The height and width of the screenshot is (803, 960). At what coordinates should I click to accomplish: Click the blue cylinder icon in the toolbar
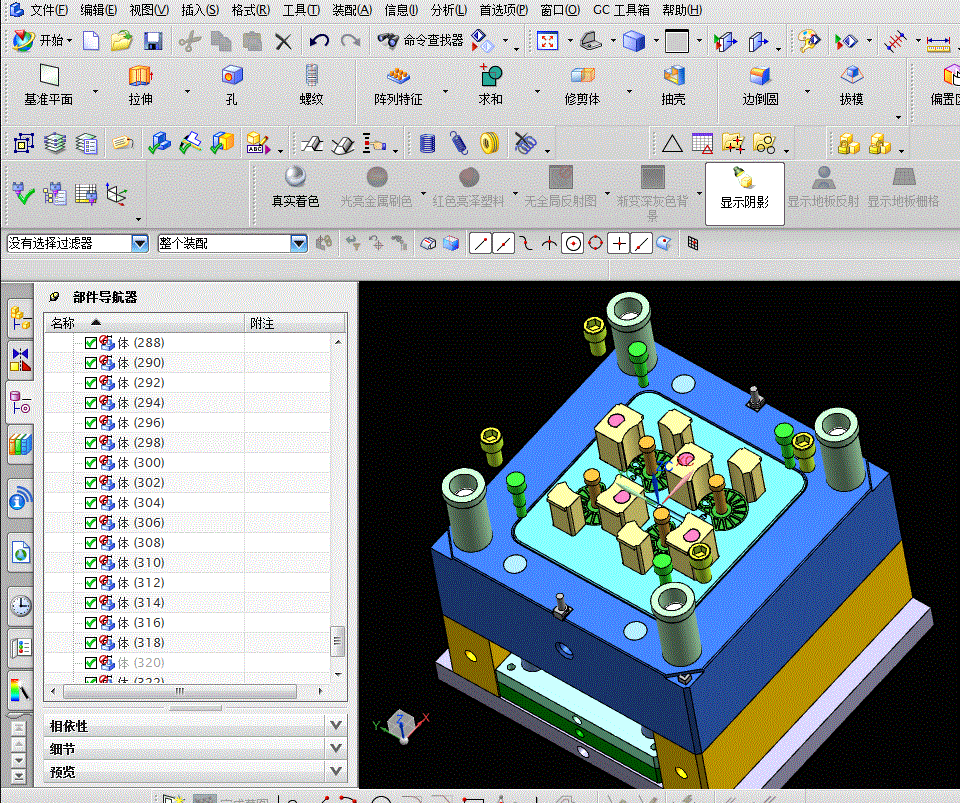[427, 144]
